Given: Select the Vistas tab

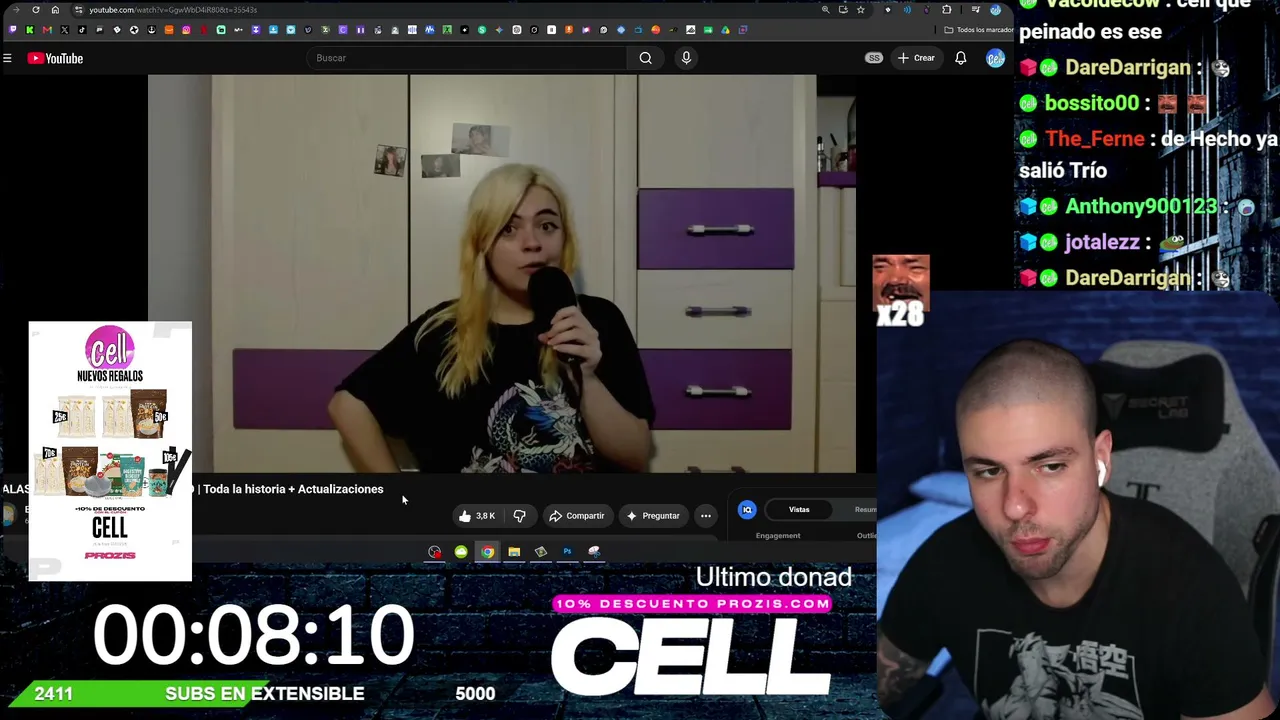Looking at the screenshot, I should [x=799, y=510].
